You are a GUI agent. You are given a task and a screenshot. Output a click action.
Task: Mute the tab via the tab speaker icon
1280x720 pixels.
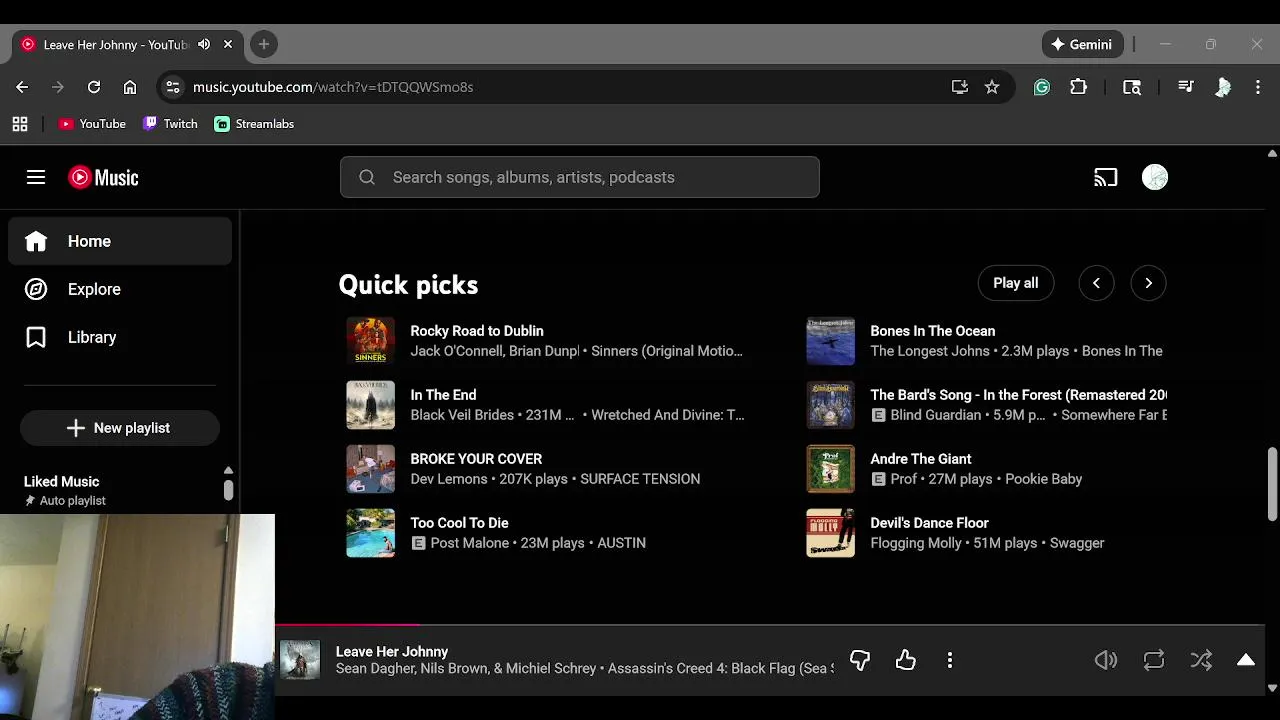pyautogui.click(x=204, y=44)
